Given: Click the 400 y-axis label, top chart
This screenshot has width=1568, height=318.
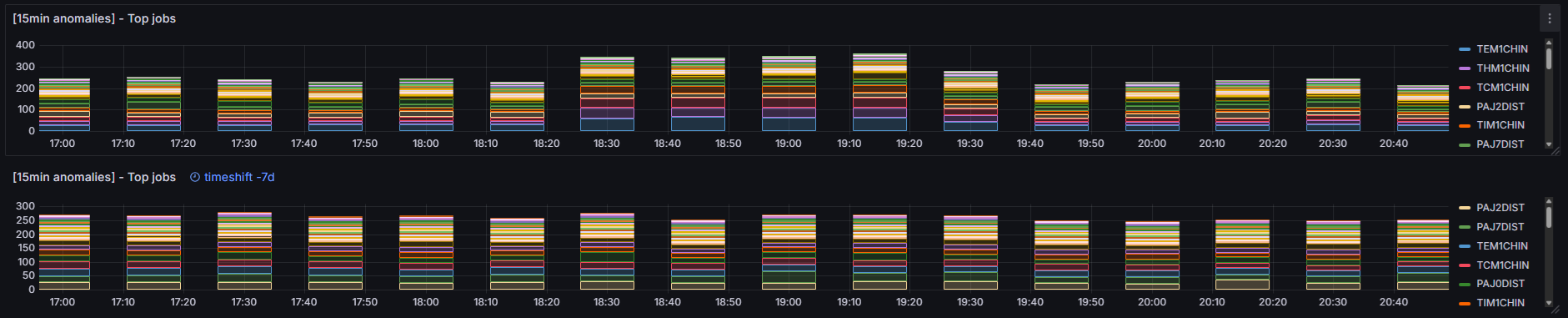Looking at the screenshot, I should click(x=25, y=45).
